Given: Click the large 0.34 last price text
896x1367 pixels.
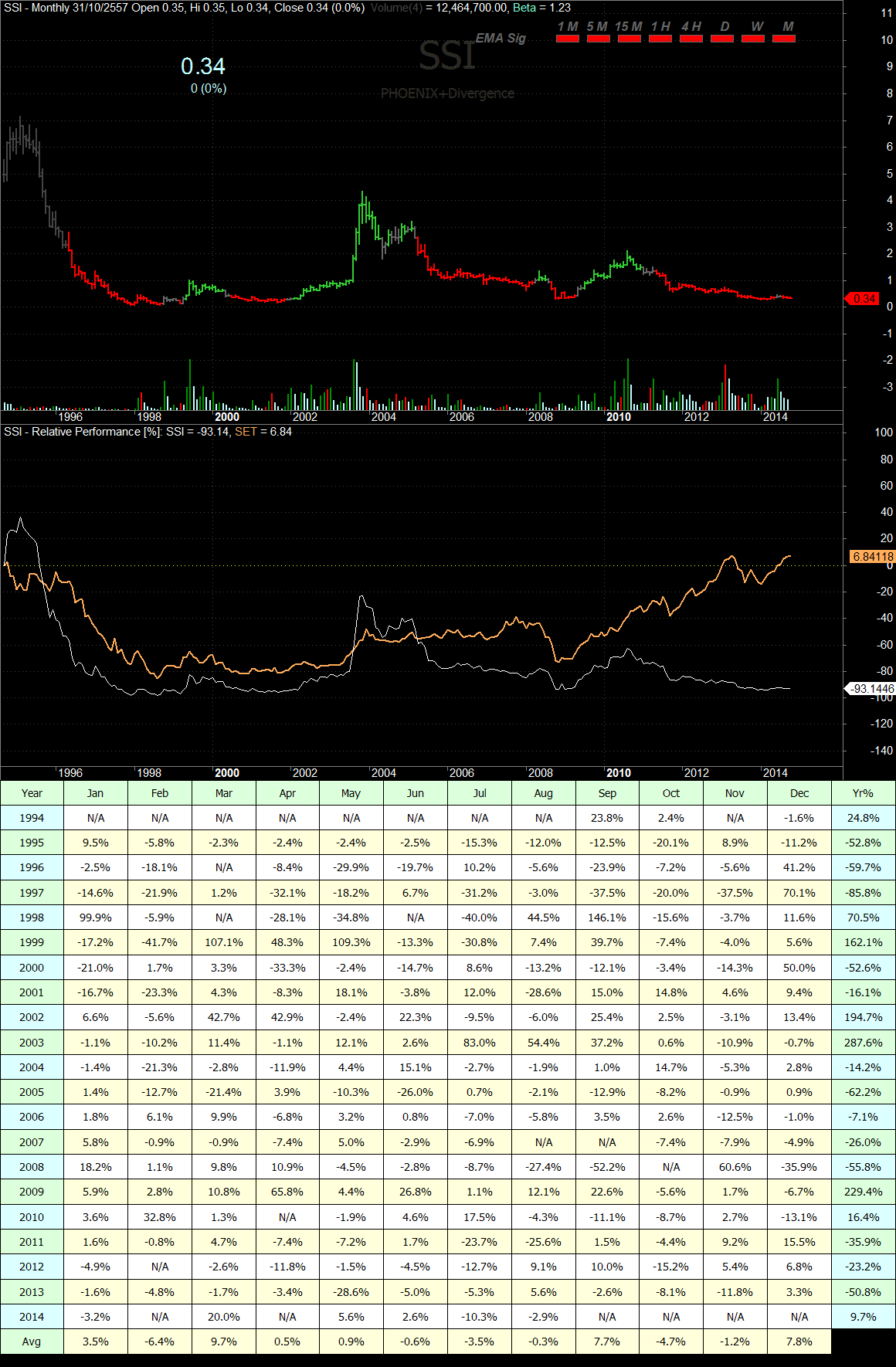Looking at the screenshot, I should (x=203, y=66).
